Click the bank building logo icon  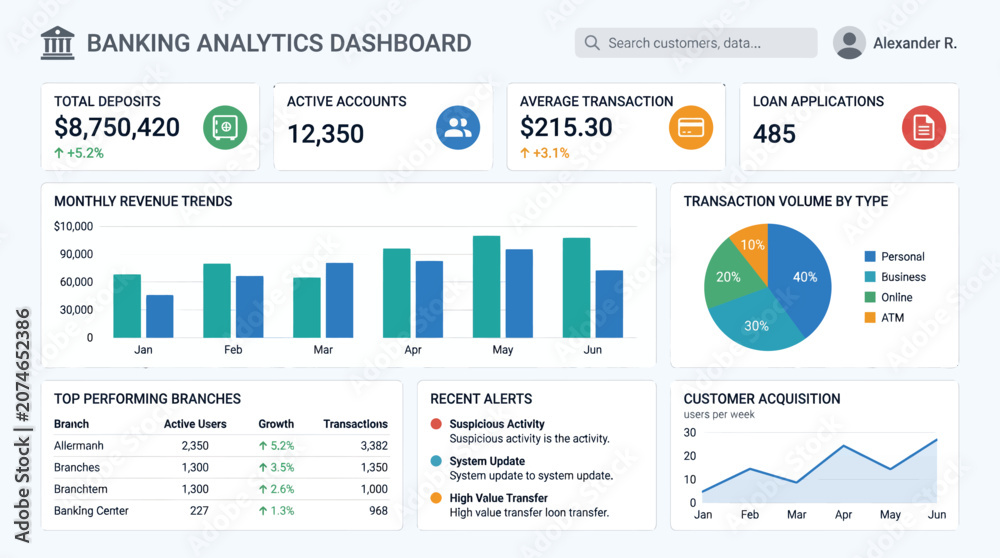57,43
